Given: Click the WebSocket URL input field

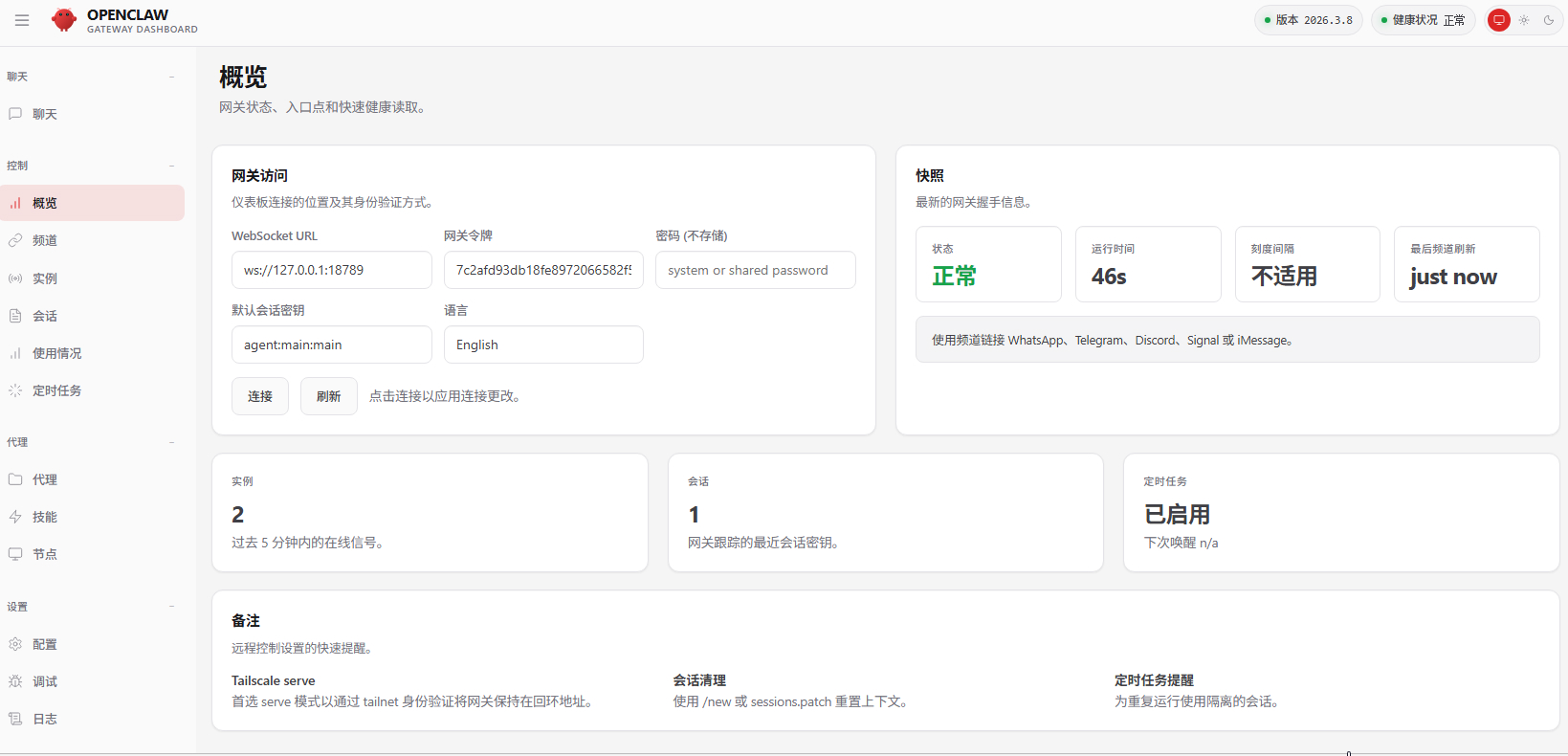Looking at the screenshot, I should 331,270.
